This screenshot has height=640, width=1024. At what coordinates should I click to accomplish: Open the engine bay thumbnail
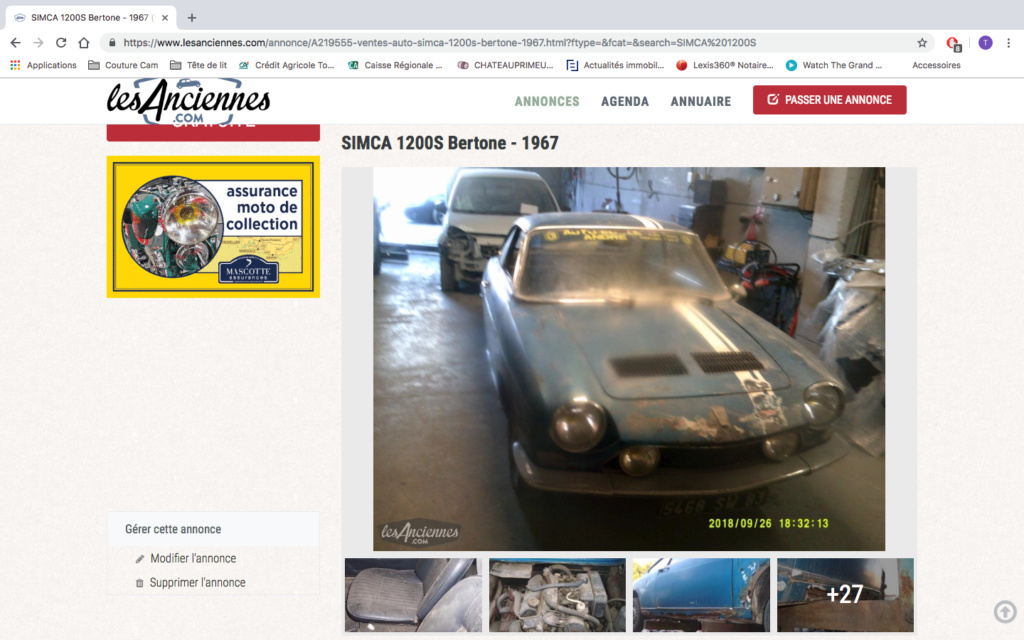coord(557,595)
